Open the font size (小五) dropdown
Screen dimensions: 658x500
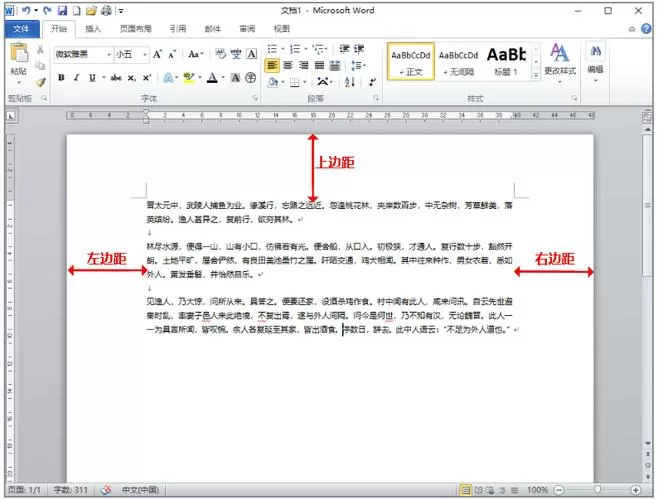tap(145, 55)
